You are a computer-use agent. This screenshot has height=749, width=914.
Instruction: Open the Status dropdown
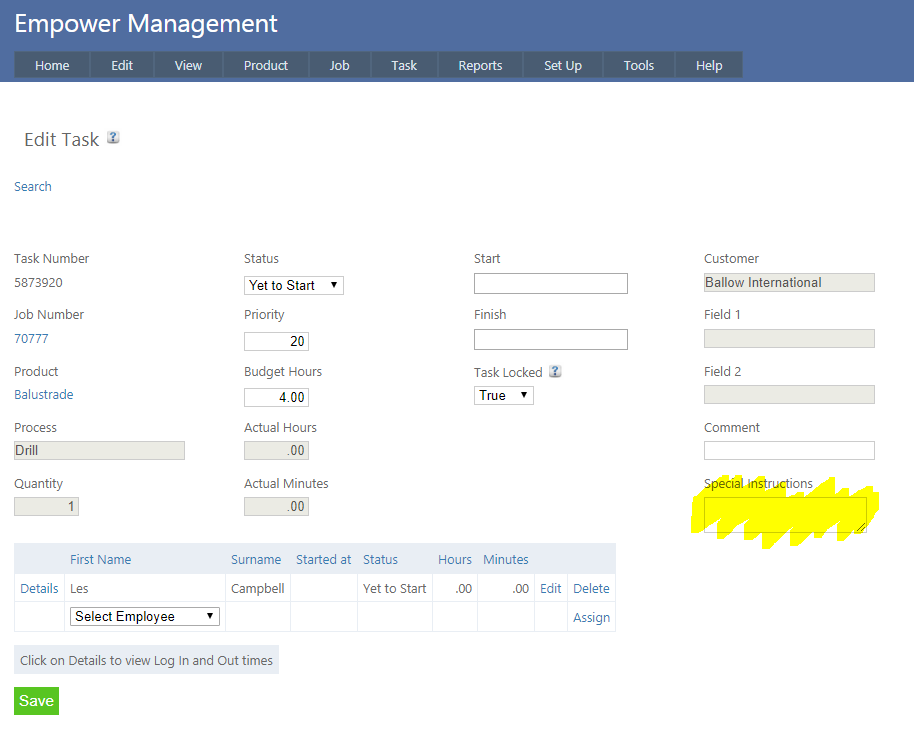point(294,285)
